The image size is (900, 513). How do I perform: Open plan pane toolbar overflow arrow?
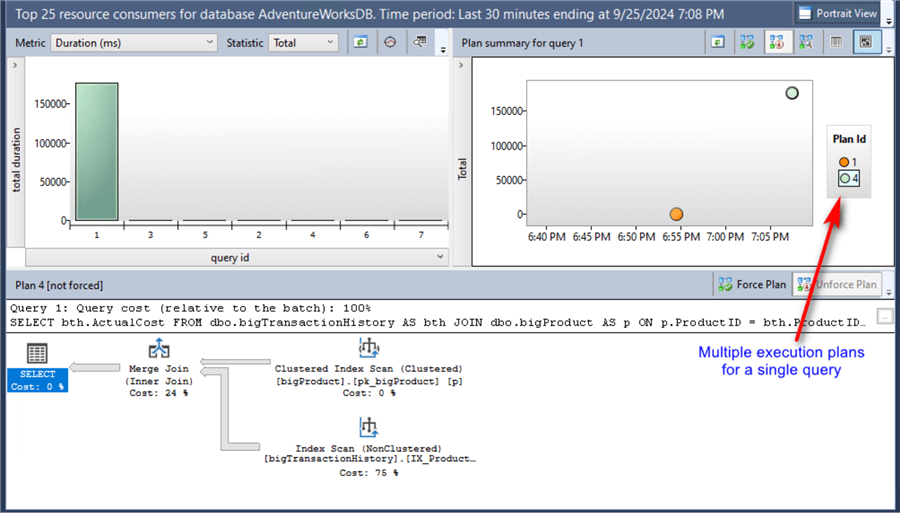click(889, 293)
